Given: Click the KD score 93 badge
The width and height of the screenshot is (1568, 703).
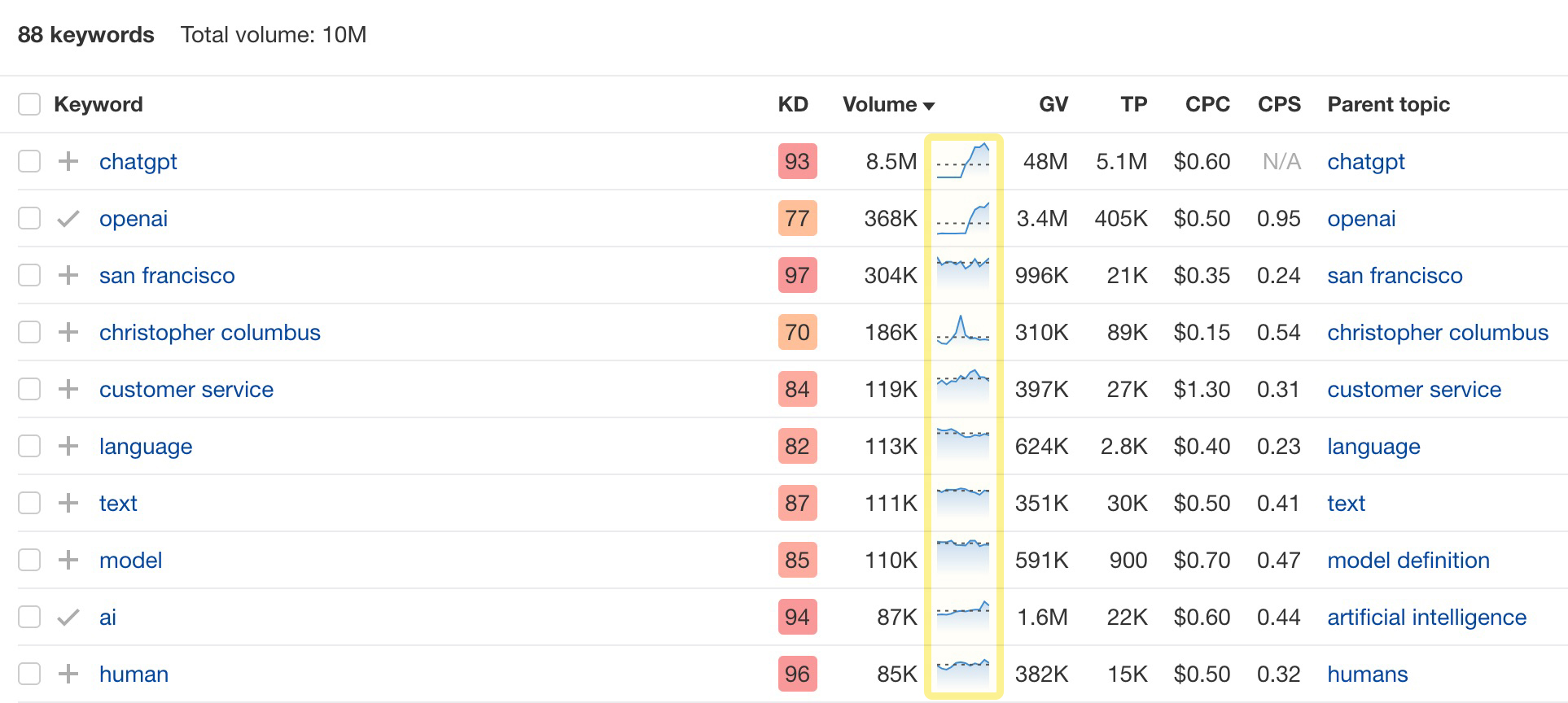Looking at the screenshot, I should tap(797, 161).
